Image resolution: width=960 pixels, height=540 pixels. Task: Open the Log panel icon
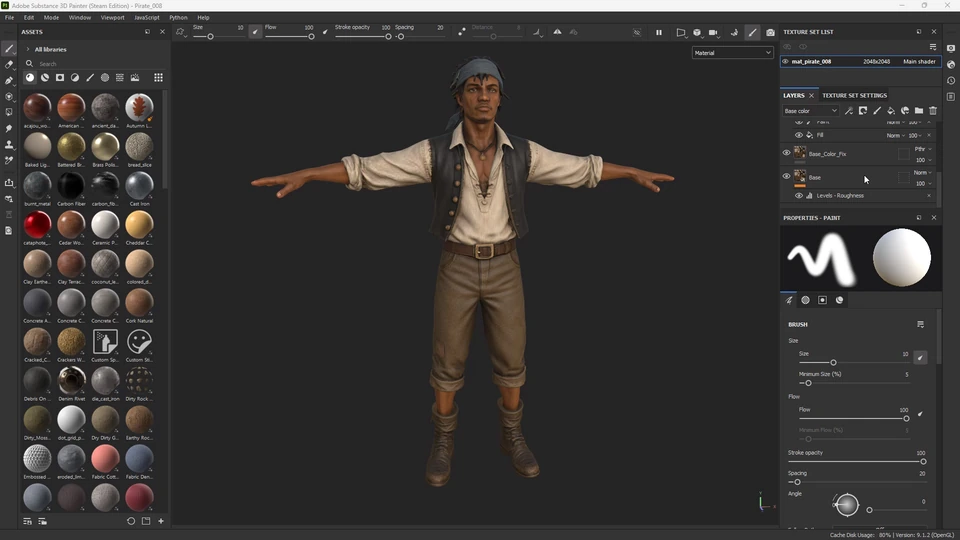click(951, 97)
